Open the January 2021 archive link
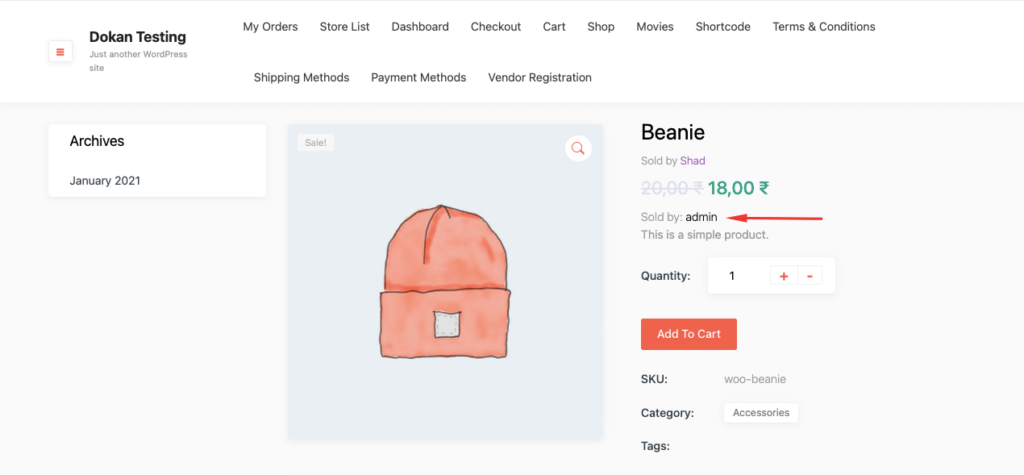 point(105,181)
